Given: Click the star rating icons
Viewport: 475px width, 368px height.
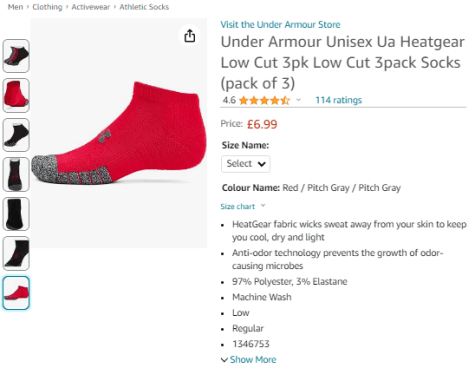Looking at the screenshot, I should pyautogui.click(x=264, y=100).
